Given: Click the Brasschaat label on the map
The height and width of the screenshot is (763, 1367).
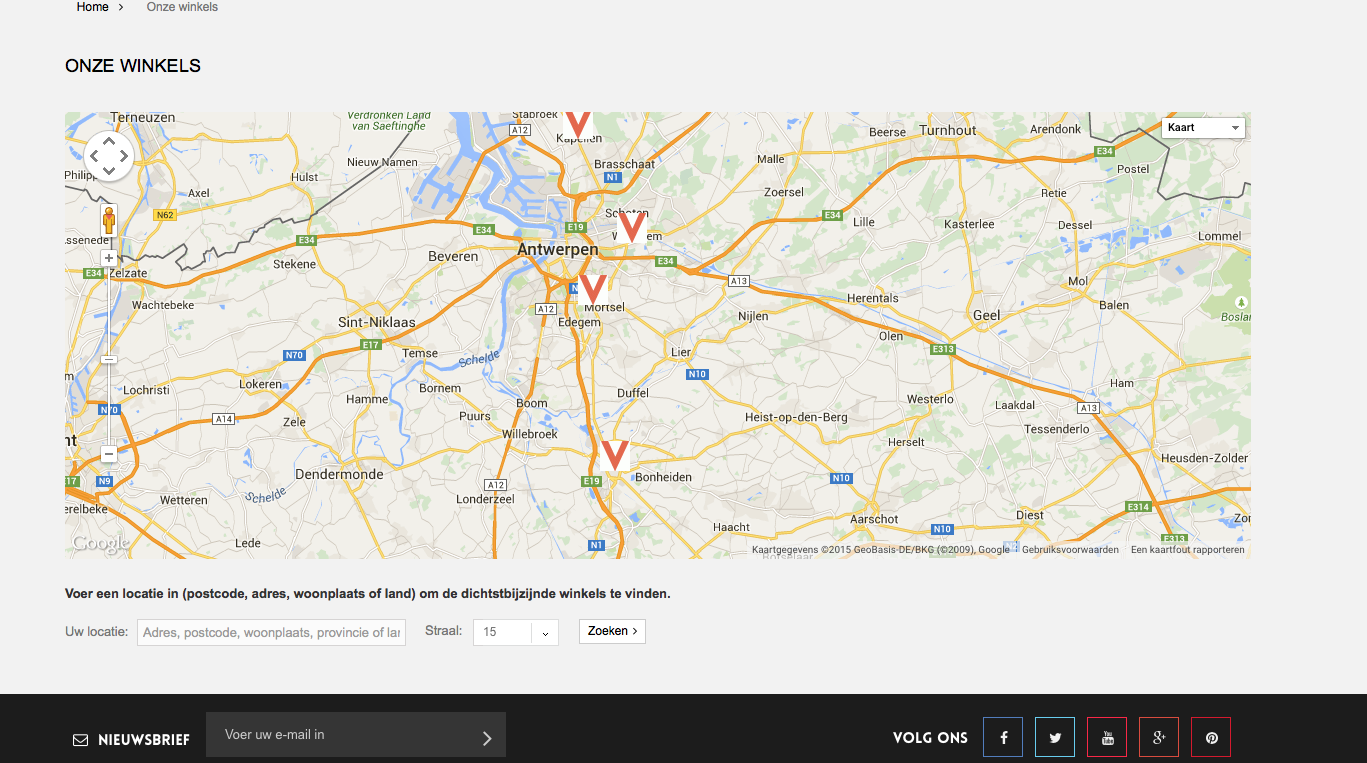Looking at the screenshot, I should coord(625,164).
